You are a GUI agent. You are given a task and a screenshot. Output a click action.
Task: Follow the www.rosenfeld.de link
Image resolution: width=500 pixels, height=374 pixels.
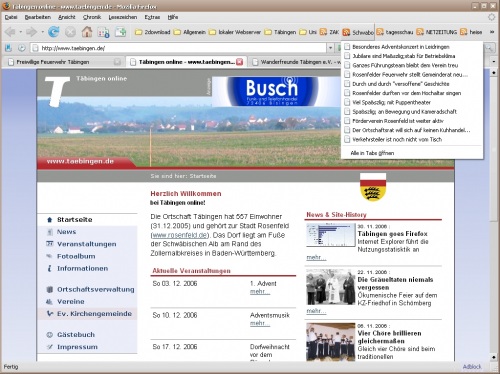pyautogui.click(x=180, y=235)
